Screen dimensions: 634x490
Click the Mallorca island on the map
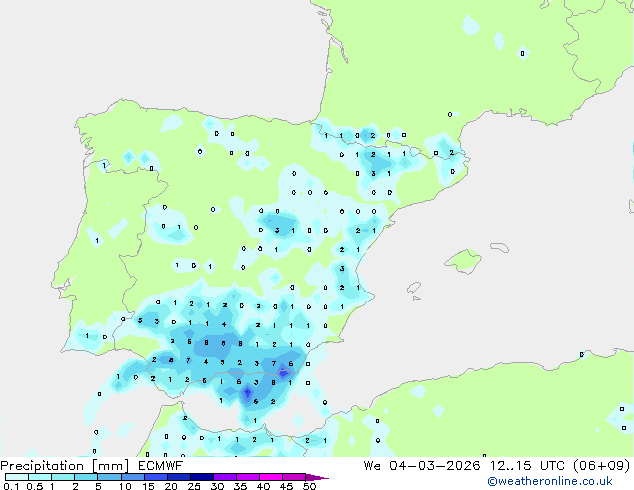tap(463, 261)
